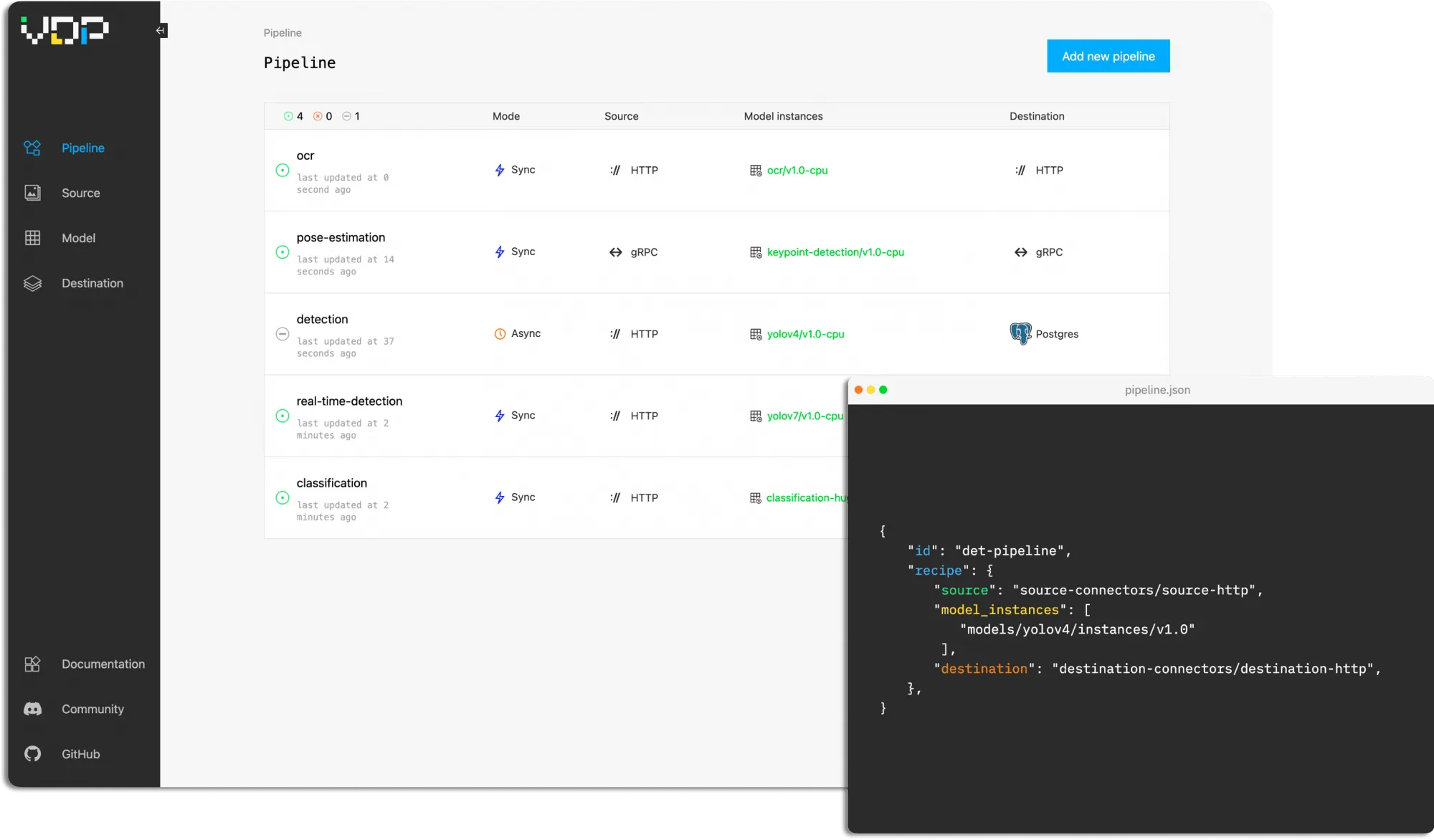The width and height of the screenshot is (1434, 840).
Task: Click the Async clock icon in detection row
Action: coord(500,334)
